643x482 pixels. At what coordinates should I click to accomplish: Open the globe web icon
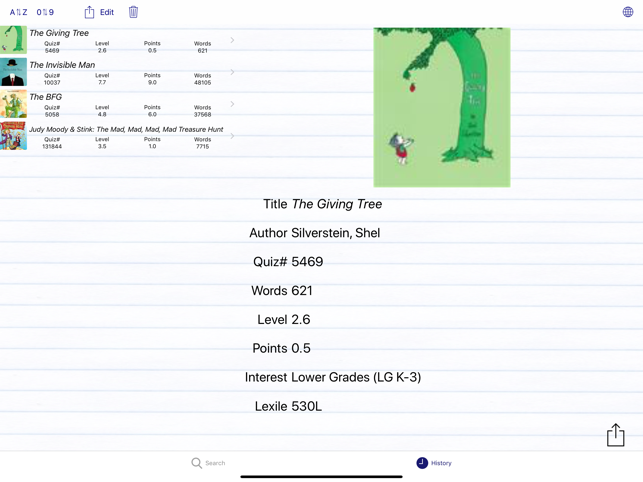pyautogui.click(x=628, y=12)
